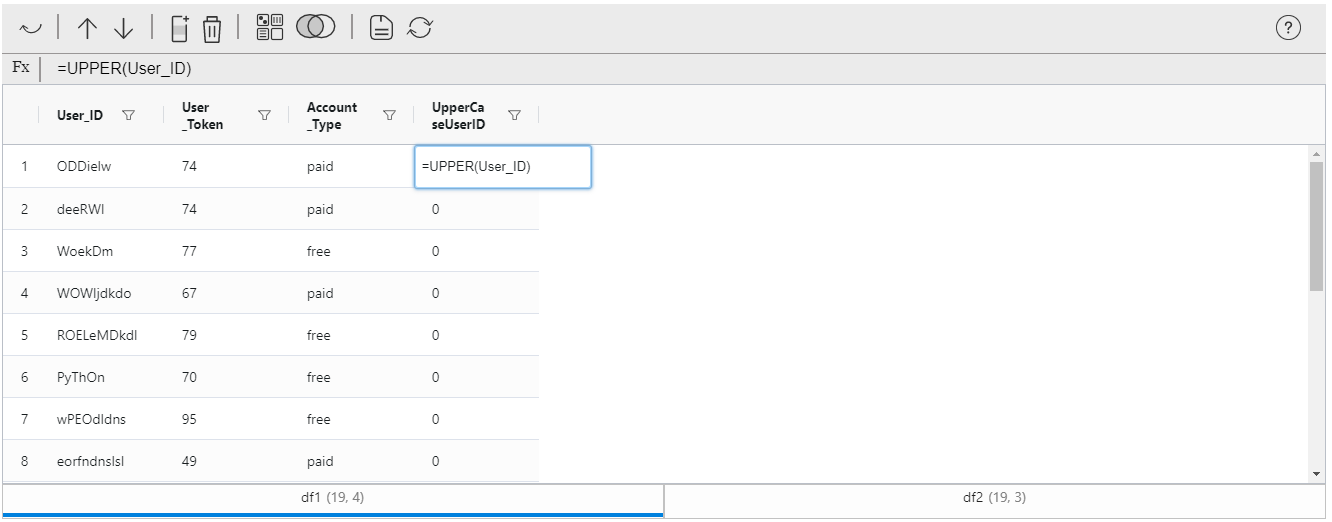
Task: Open the User_Token column filter
Action: pos(265,116)
